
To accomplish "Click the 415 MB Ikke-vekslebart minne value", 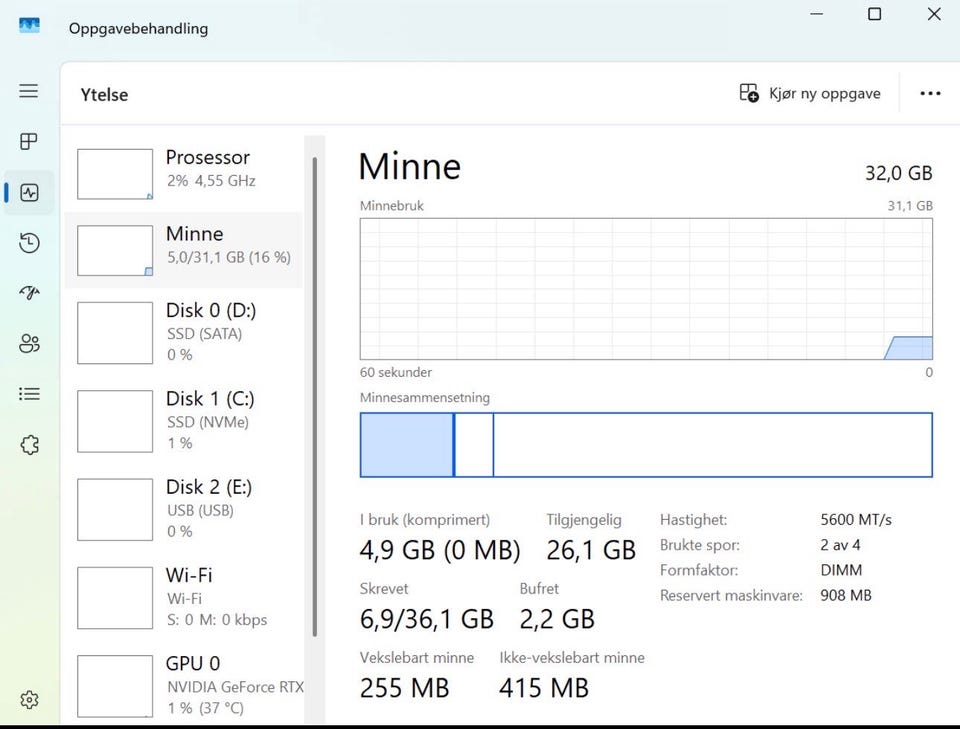I will coord(544,689).
